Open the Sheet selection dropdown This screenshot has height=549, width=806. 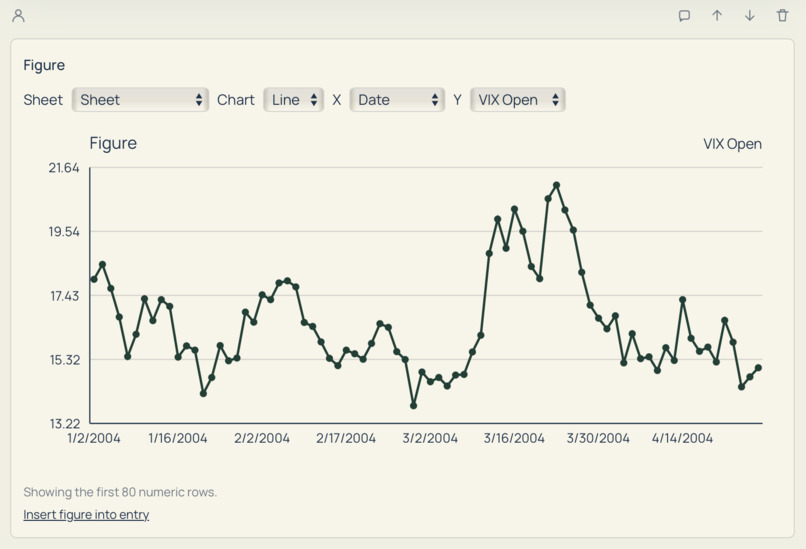tap(140, 100)
